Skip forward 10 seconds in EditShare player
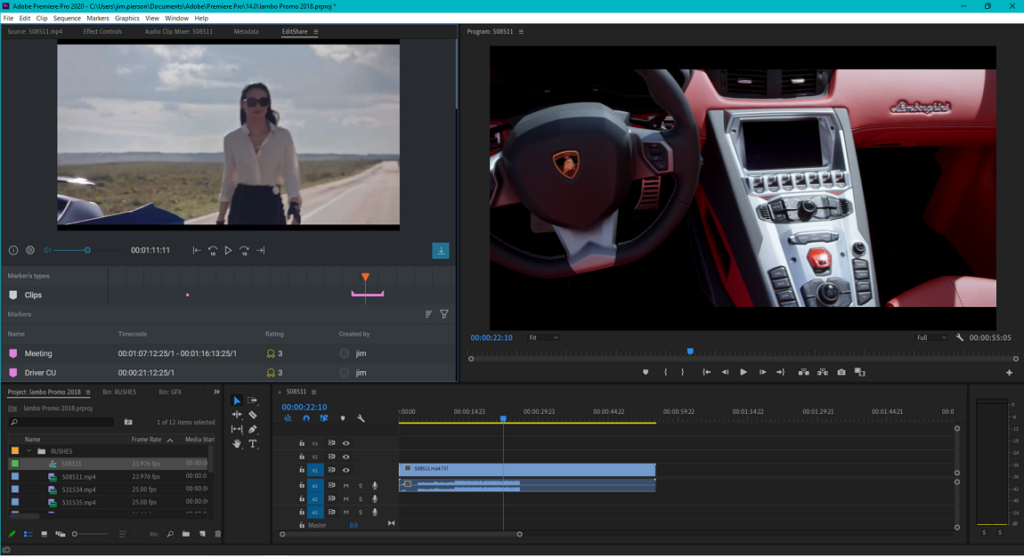This screenshot has width=1024, height=558. pos(244,250)
